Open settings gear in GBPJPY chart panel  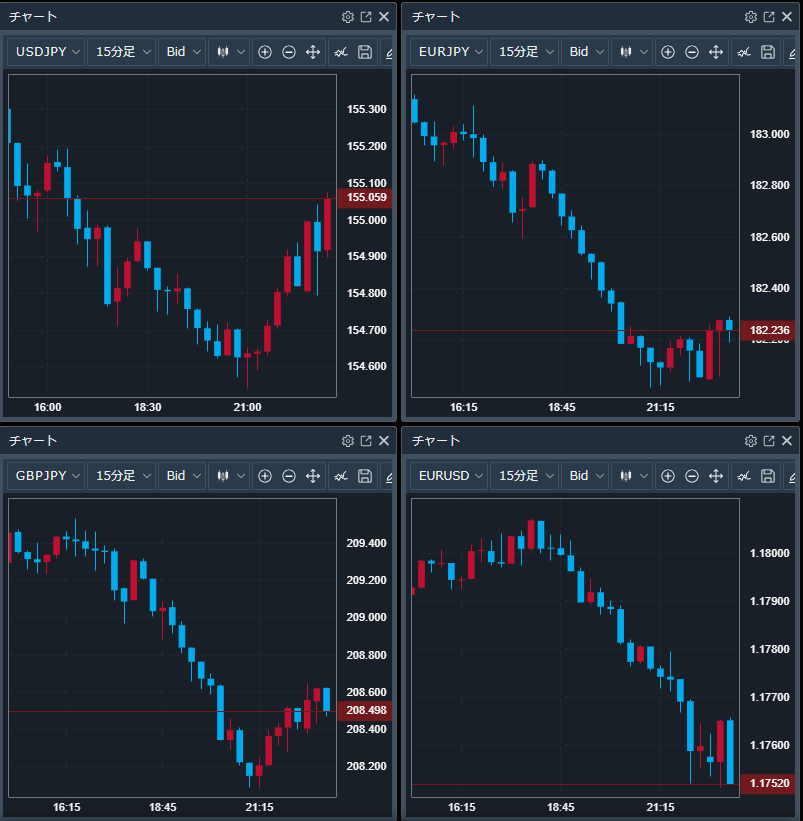[348, 441]
